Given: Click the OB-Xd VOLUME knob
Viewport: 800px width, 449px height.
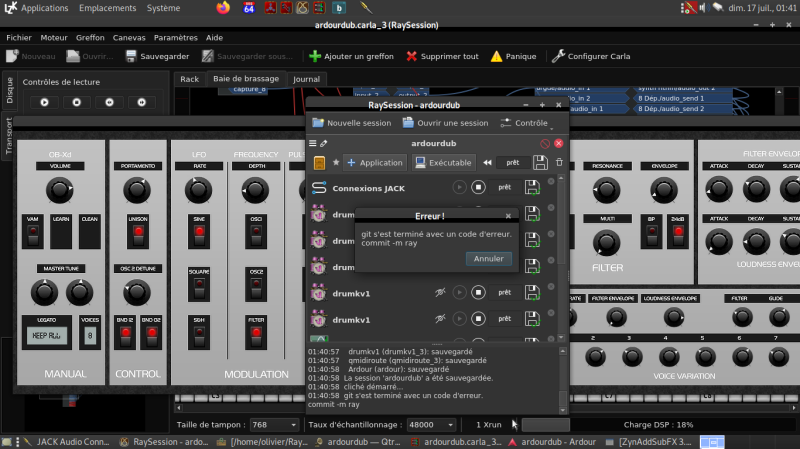Looking at the screenshot, I should (59, 190).
